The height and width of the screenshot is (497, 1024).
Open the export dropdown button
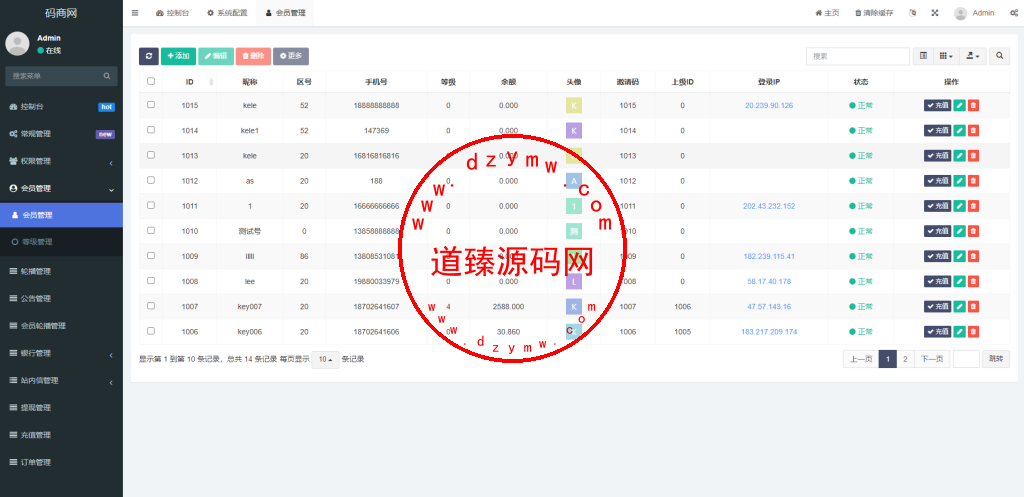point(972,56)
